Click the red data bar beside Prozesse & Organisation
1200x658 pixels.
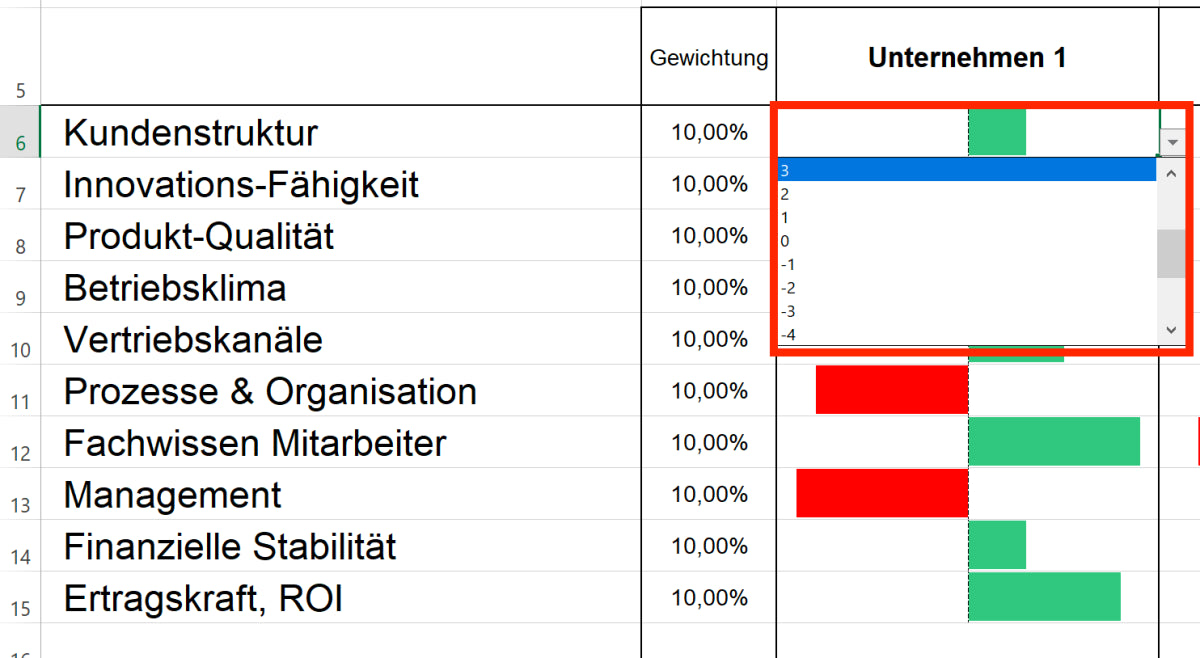890,390
